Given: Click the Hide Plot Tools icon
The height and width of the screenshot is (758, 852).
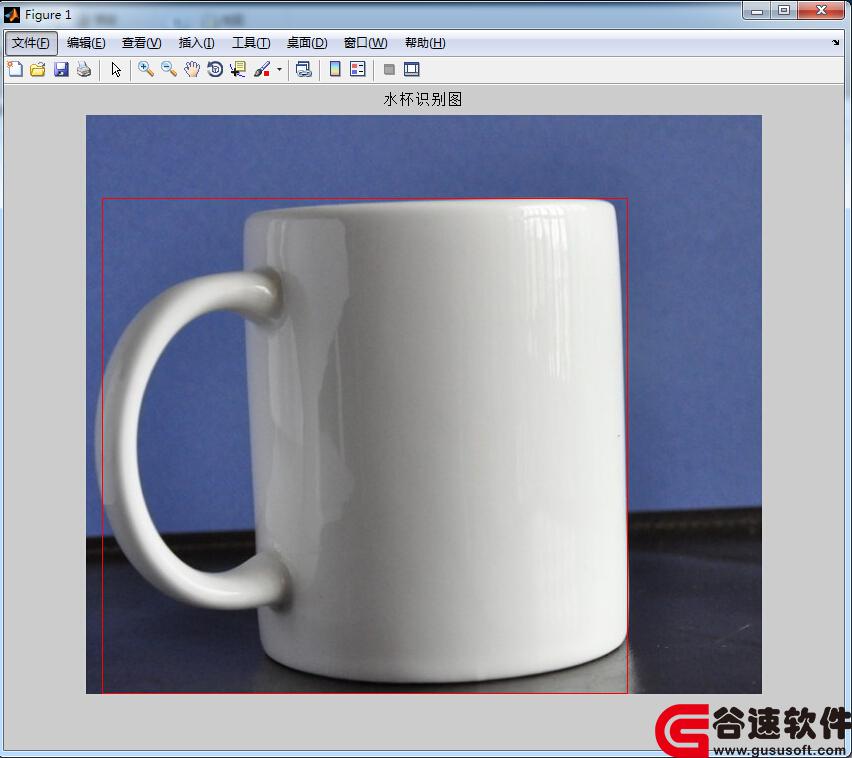Looking at the screenshot, I should point(389,70).
